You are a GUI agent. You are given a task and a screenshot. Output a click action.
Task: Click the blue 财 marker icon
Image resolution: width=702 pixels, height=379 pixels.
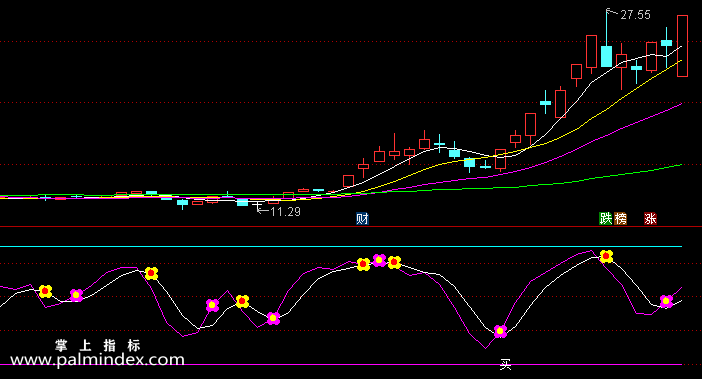[362, 219]
